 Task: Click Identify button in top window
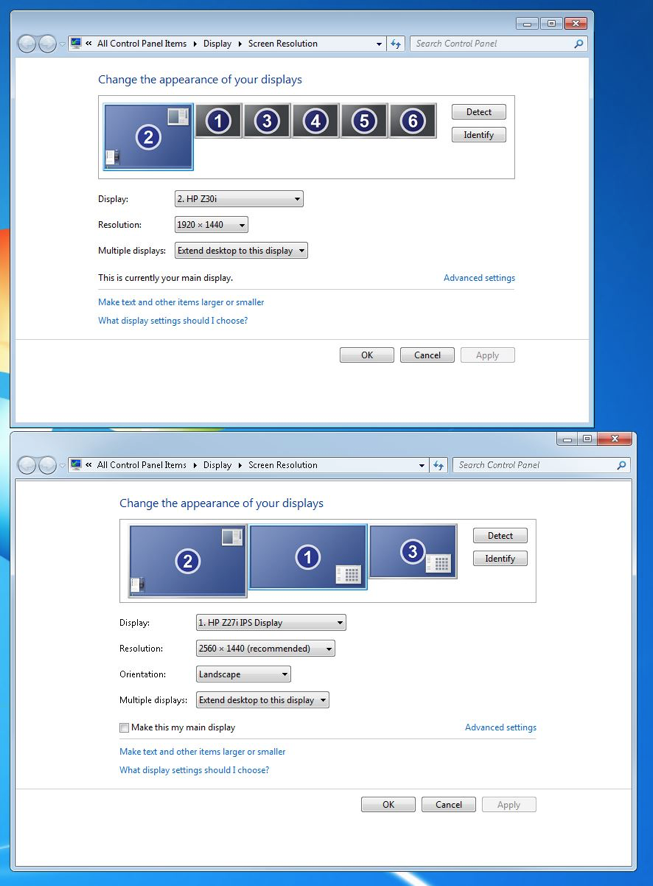point(478,134)
